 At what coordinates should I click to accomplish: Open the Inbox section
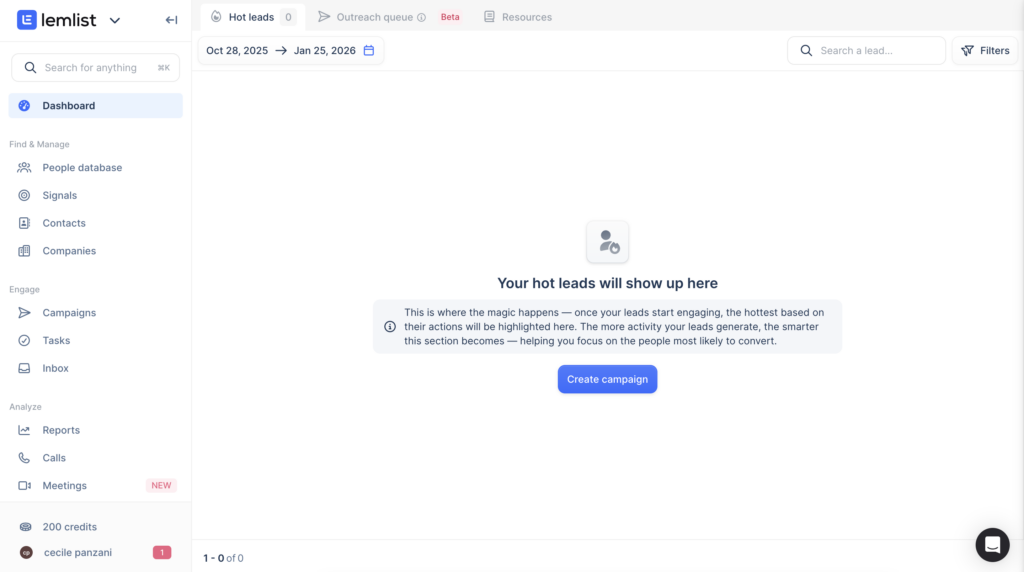55,368
